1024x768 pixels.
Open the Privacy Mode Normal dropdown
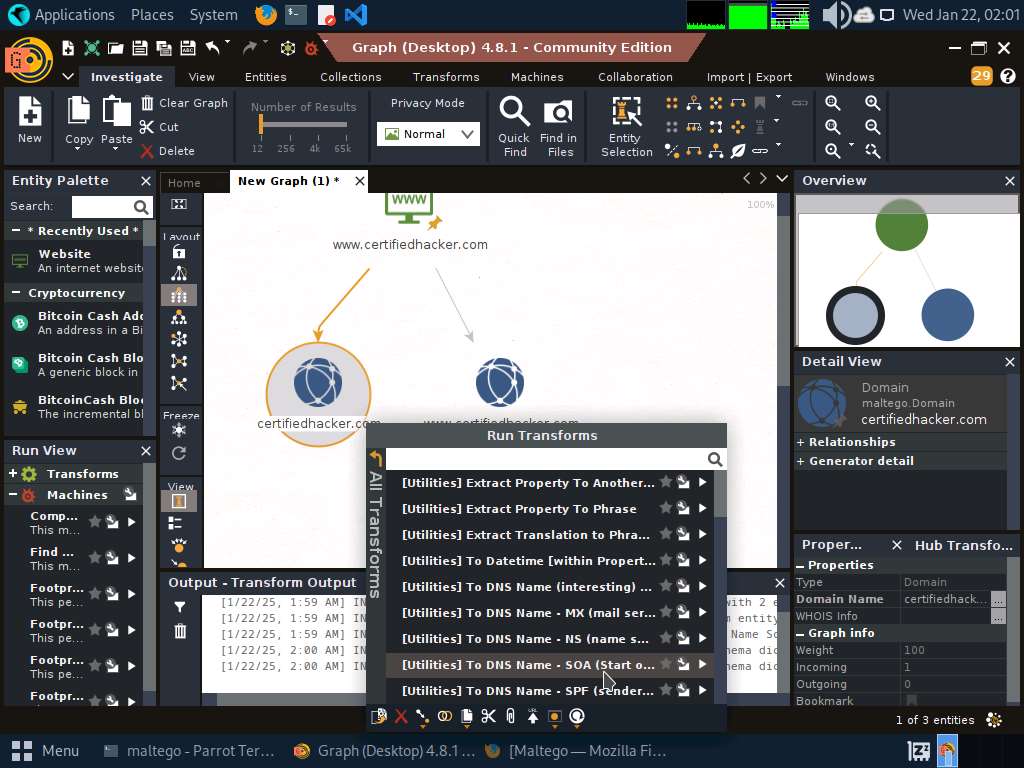[x=428, y=134]
